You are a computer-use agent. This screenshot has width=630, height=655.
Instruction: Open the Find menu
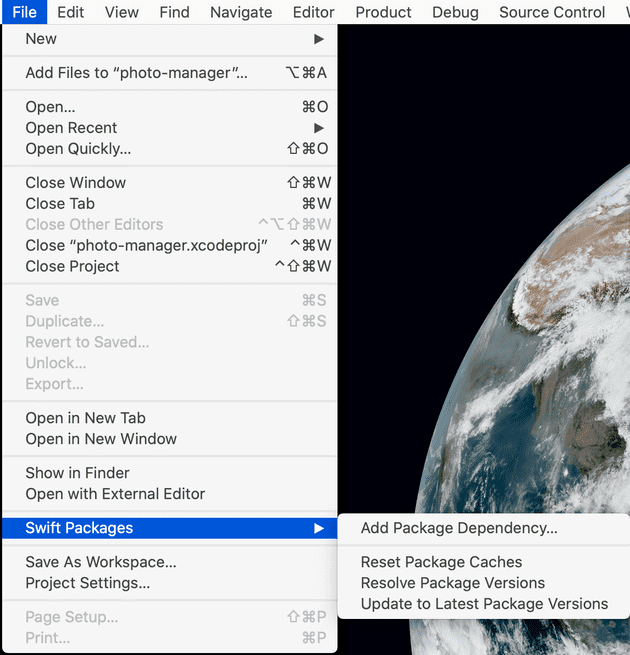pyautogui.click(x=174, y=12)
